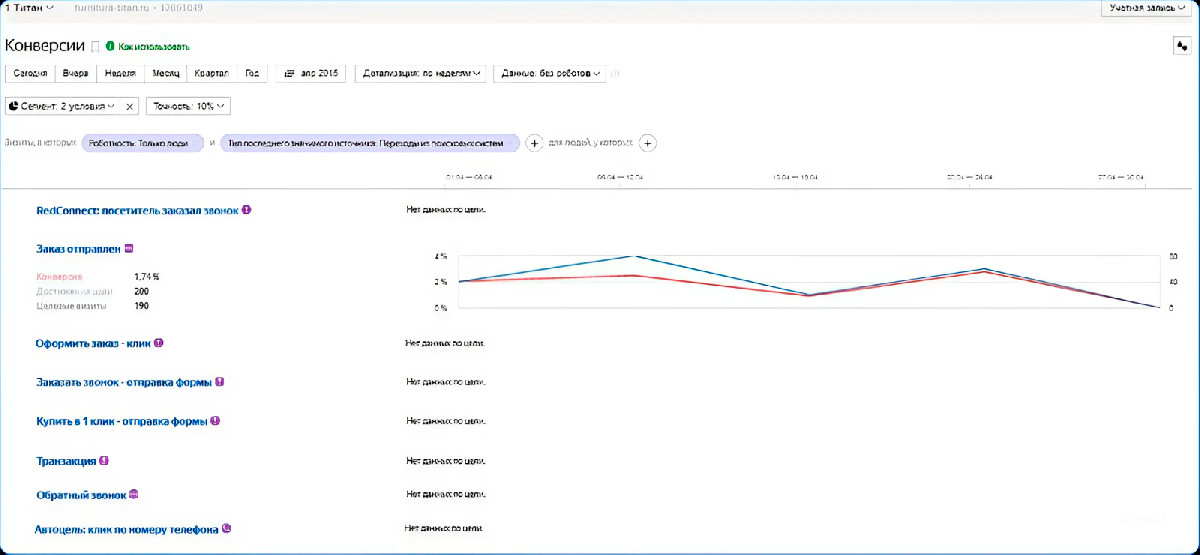Expand 'Детализация: по неделям' dropdown
The image size is (1200, 555).
click(421, 73)
